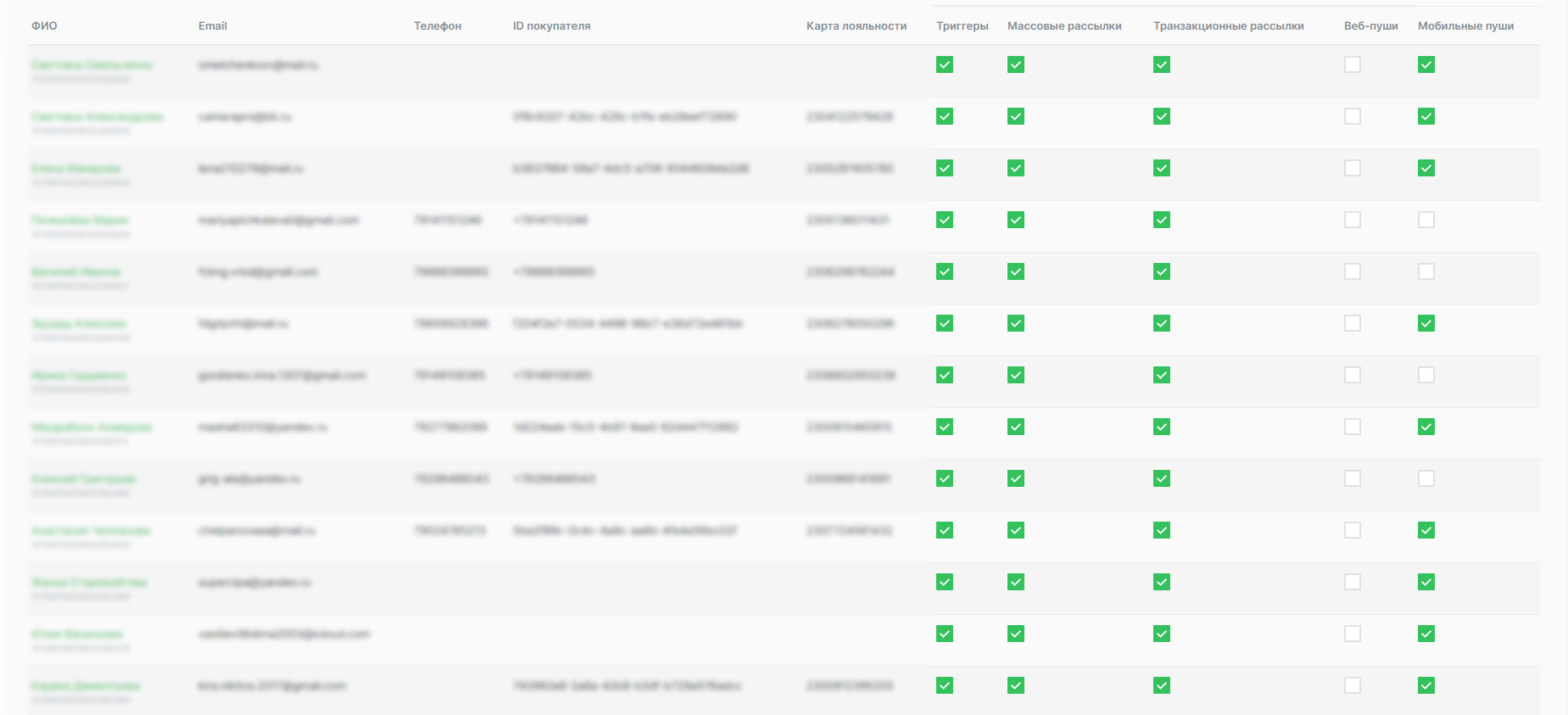Screen dimensions: 1568x715
Task: Select the Карта лояльности column header
Action: pyautogui.click(x=856, y=26)
